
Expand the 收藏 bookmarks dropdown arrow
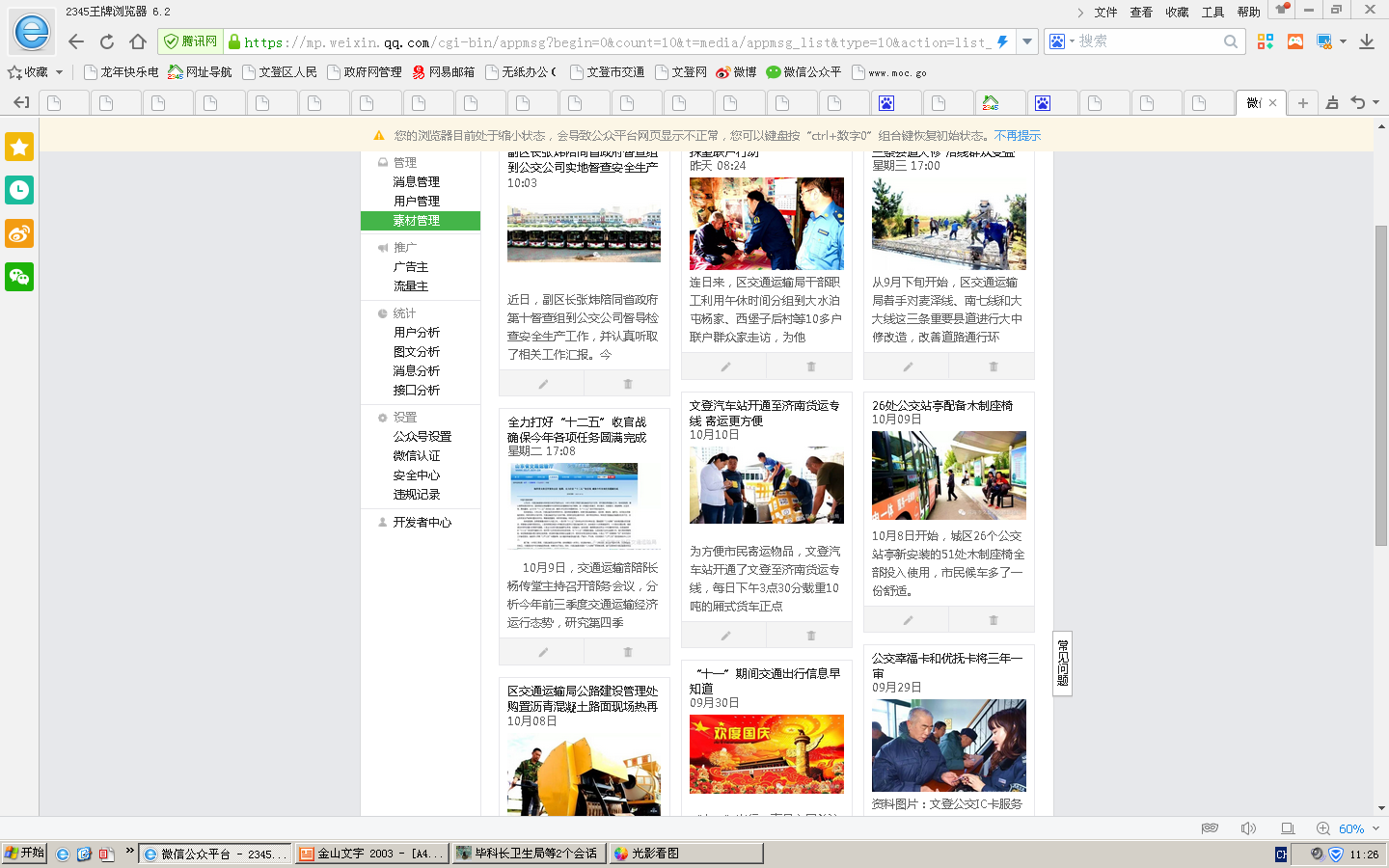[59, 72]
